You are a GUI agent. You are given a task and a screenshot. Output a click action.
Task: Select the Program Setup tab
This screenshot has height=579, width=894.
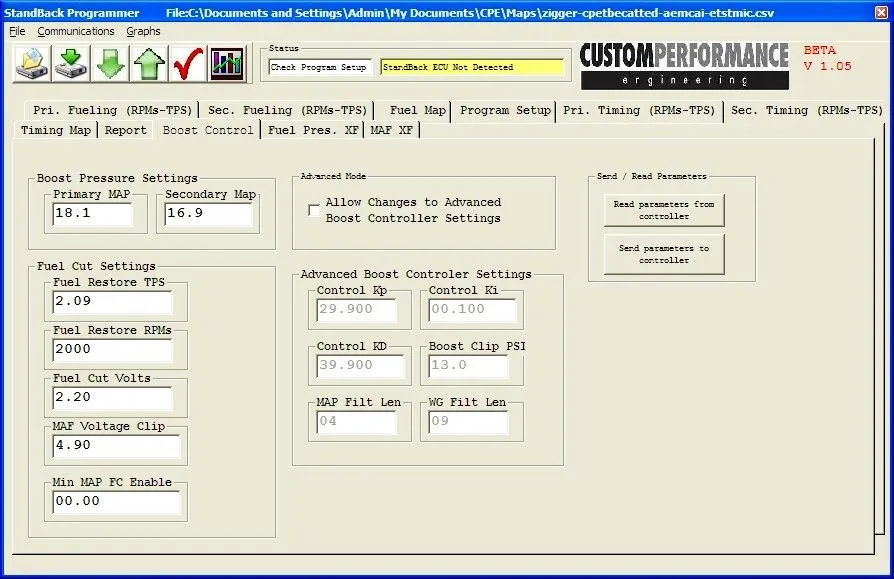(505, 110)
